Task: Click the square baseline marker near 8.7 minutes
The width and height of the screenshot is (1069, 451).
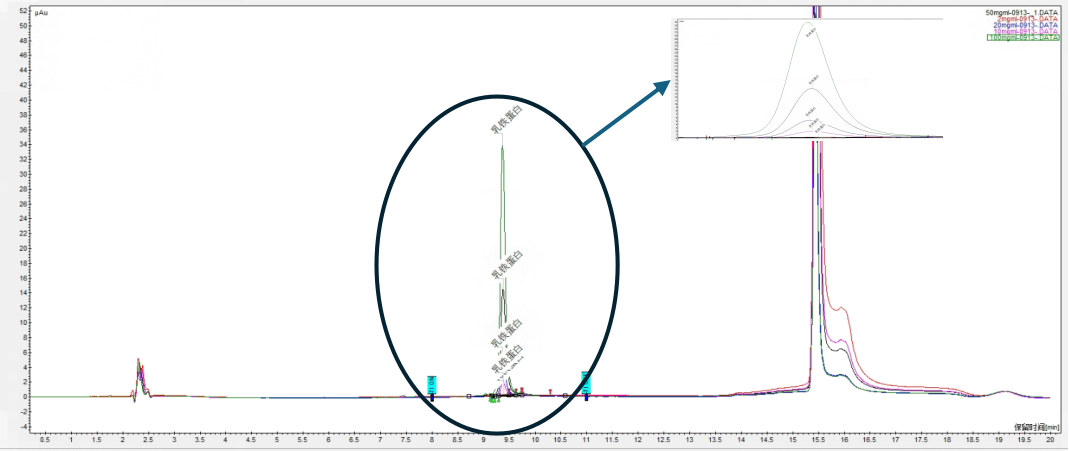Action: pyautogui.click(x=469, y=396)
